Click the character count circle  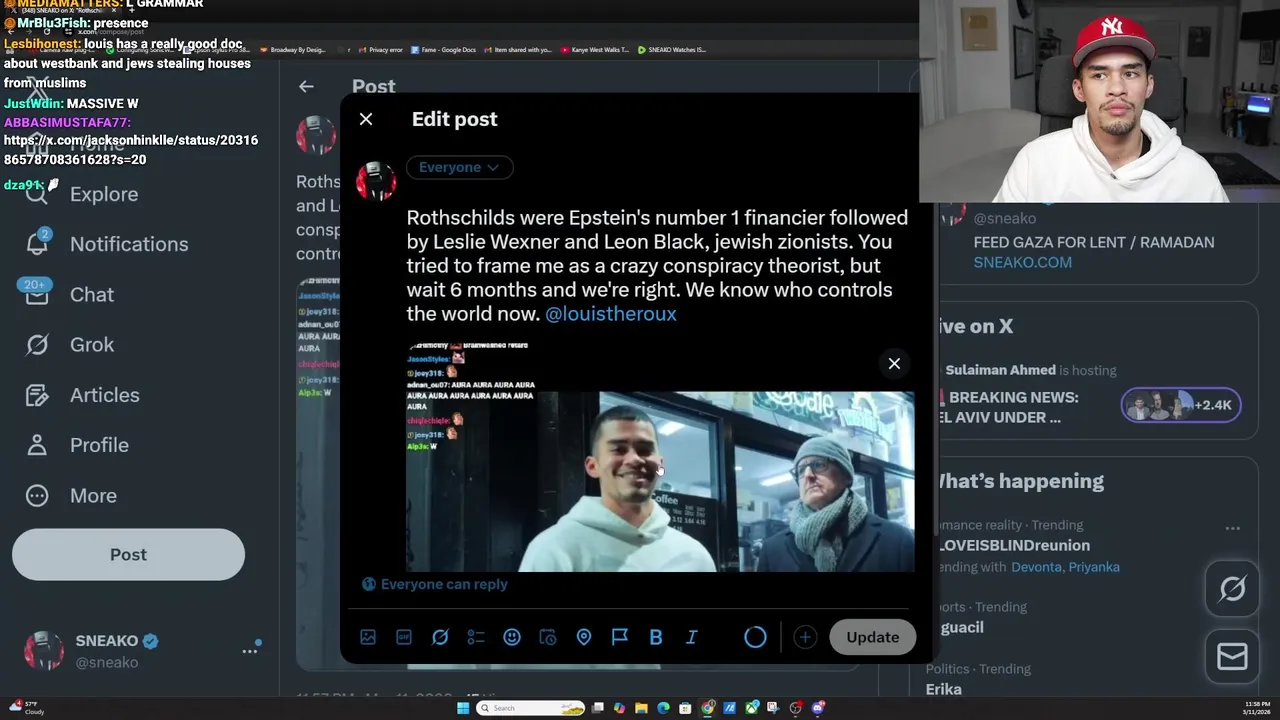755,637
